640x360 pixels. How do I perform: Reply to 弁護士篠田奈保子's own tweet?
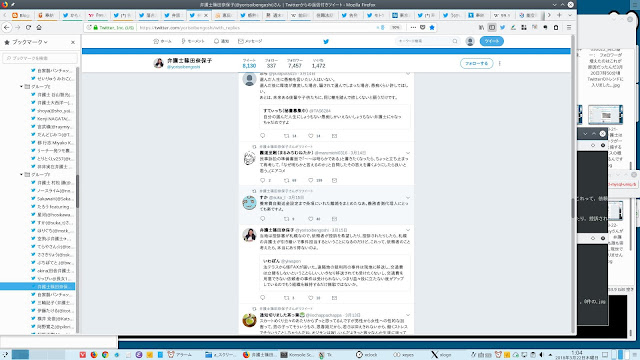click(262, 298)
